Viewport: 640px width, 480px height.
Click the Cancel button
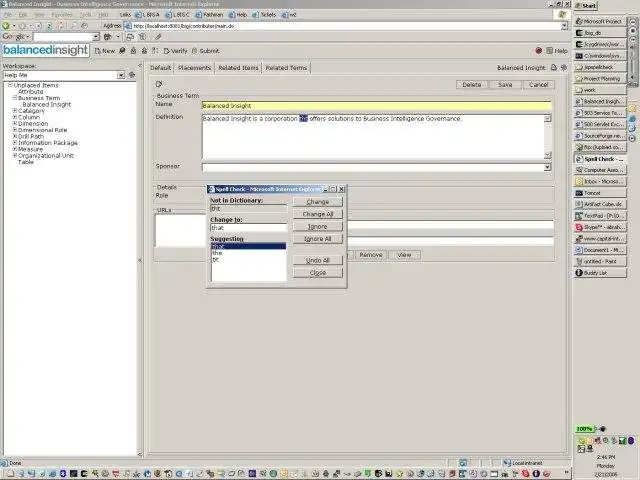[538, 84]
